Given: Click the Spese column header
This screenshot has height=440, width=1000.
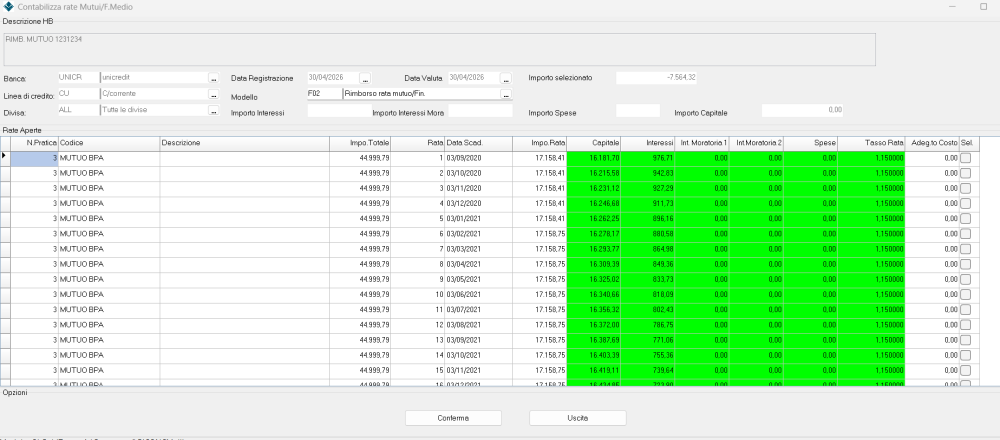Looking at the screenshot, I should point(811,143).
